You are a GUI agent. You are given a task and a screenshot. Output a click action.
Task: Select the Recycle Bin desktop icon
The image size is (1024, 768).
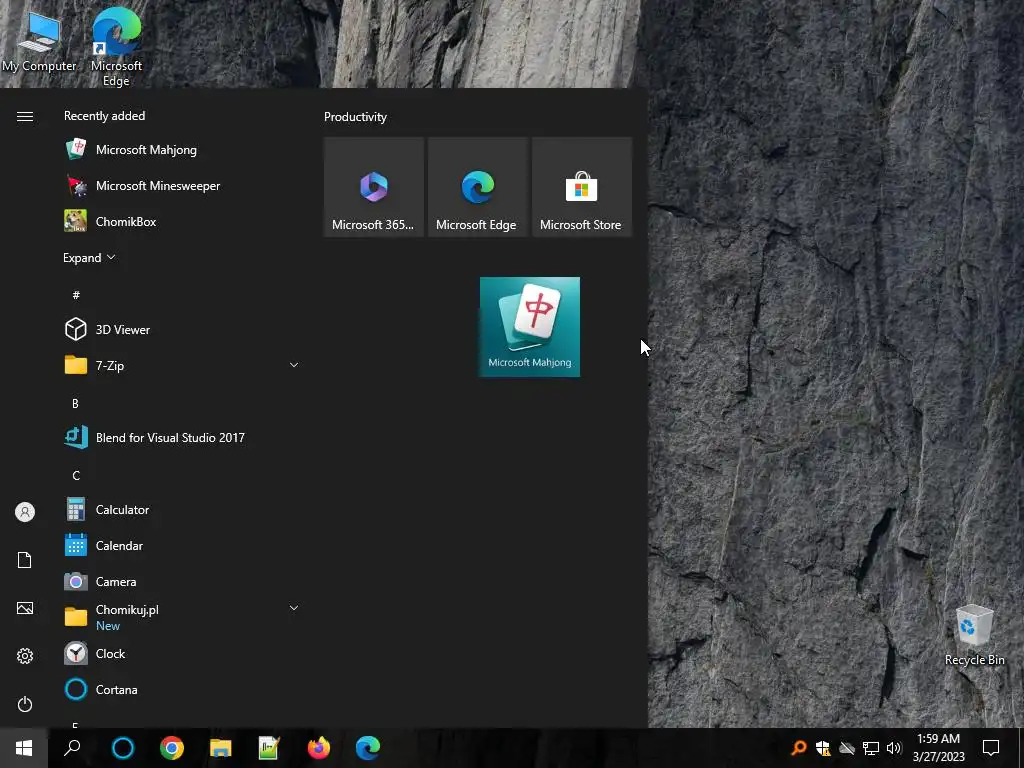974,635
